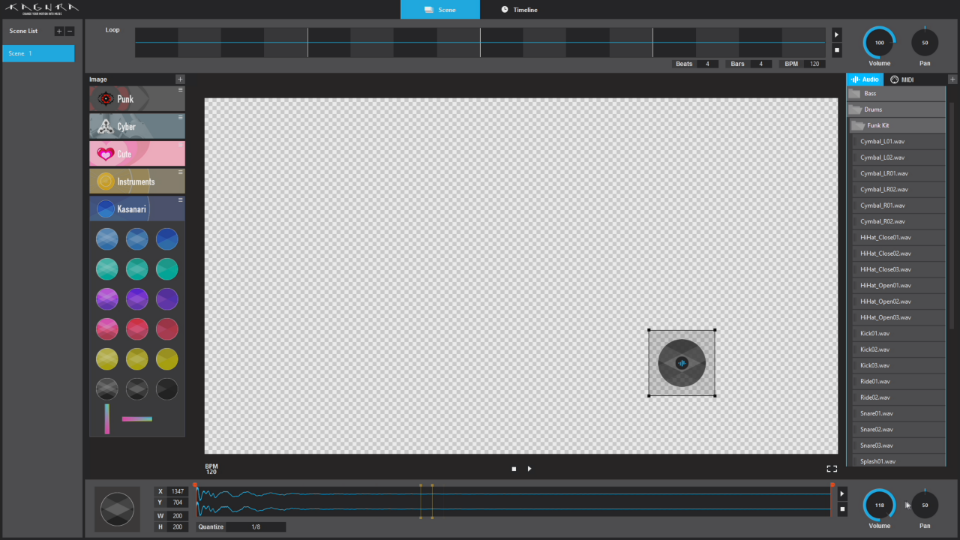Open the Cyber set options menu
The height and width of the screenshot is (540, 960).
(181, 118)
